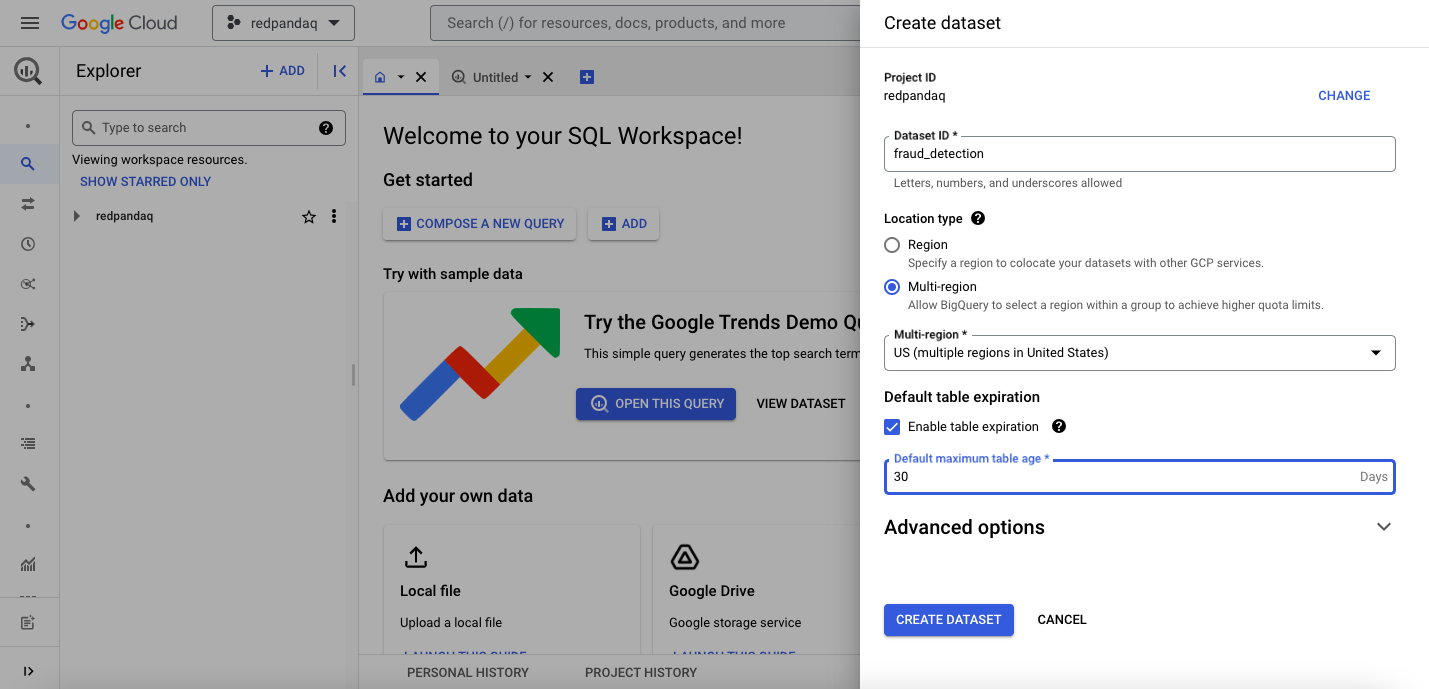The width and height of the screenshot is (1429, 689).
Task: Click the Google Trends colorful arrow graphic
Action: (x=480, y=364)
